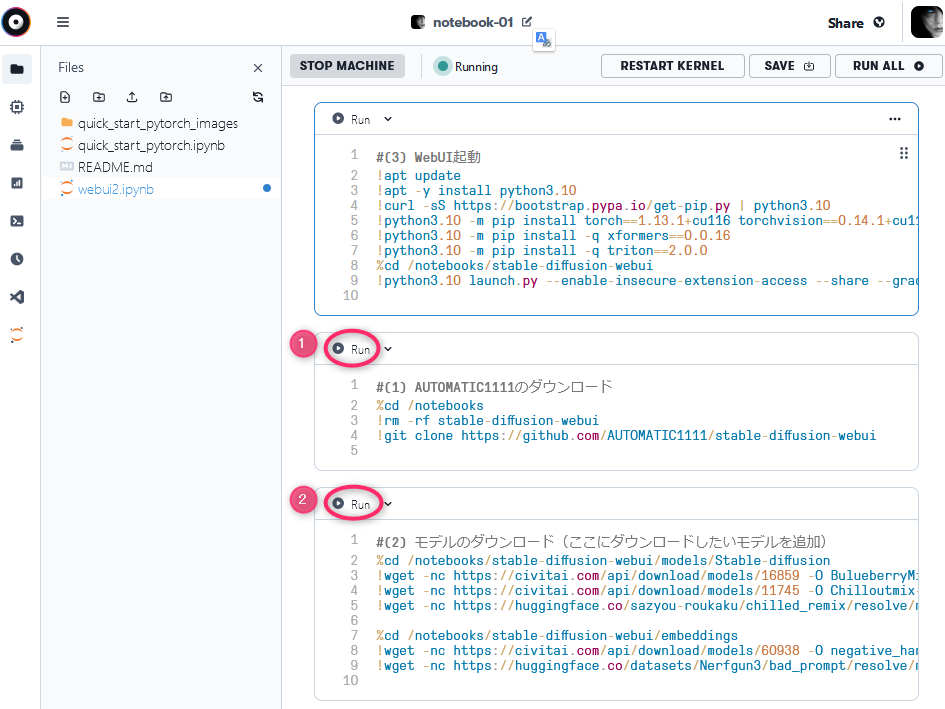This screenshot has height=709, width=945.
Task: Open the hamburger menu at top left
Action: click(62, 22)
